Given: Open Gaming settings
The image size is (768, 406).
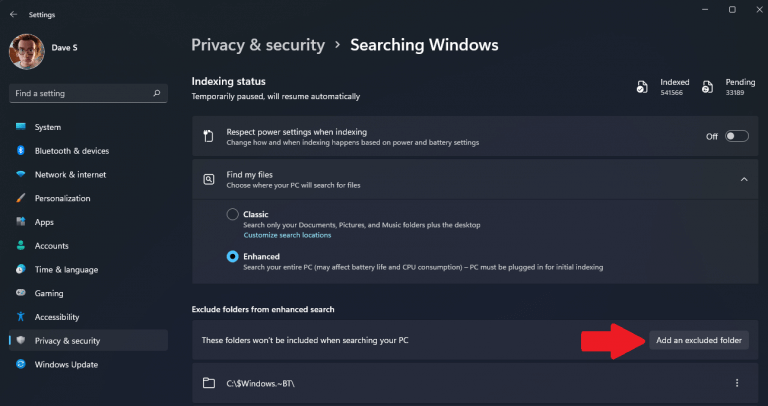Looking at the screenshot, I should point(88,293).
